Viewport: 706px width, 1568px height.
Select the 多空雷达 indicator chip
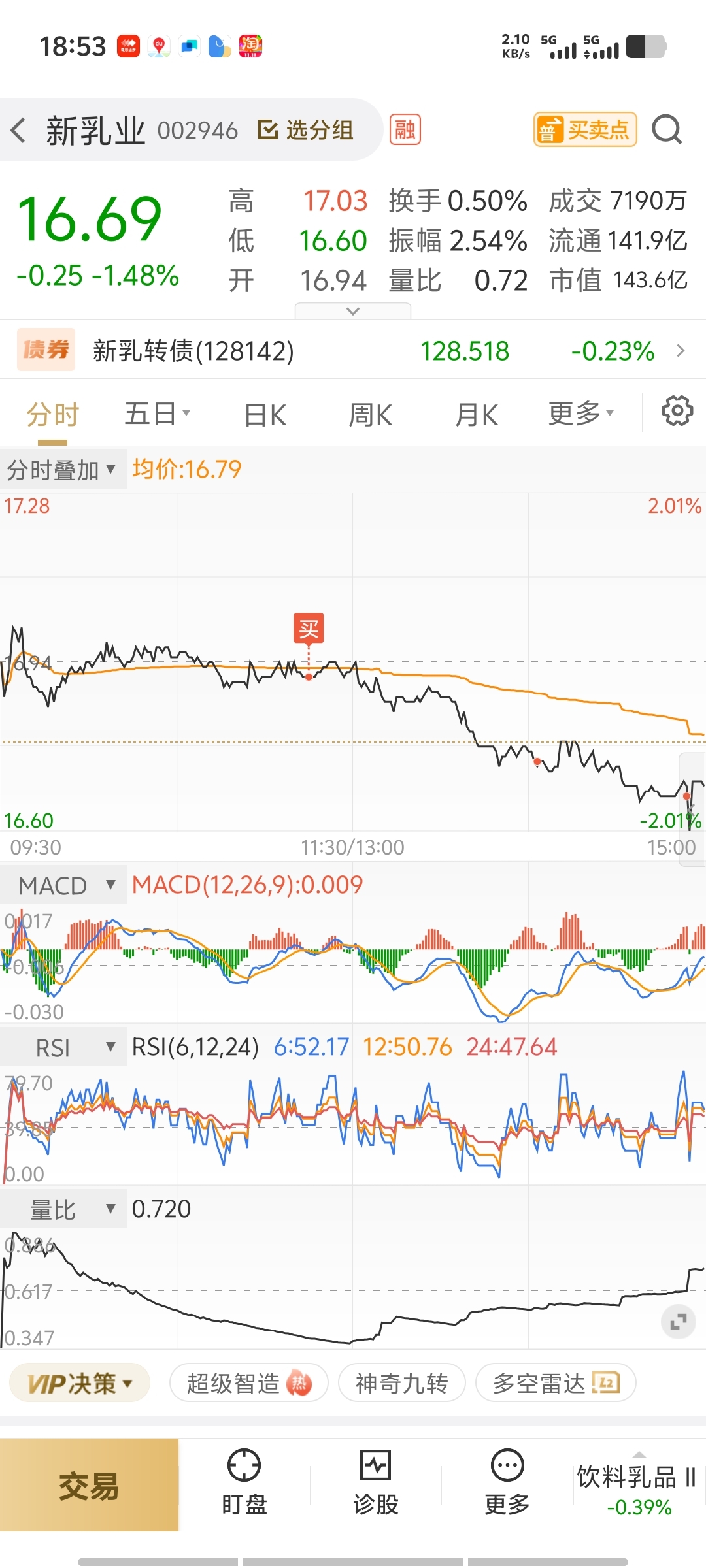(556, 1383)
